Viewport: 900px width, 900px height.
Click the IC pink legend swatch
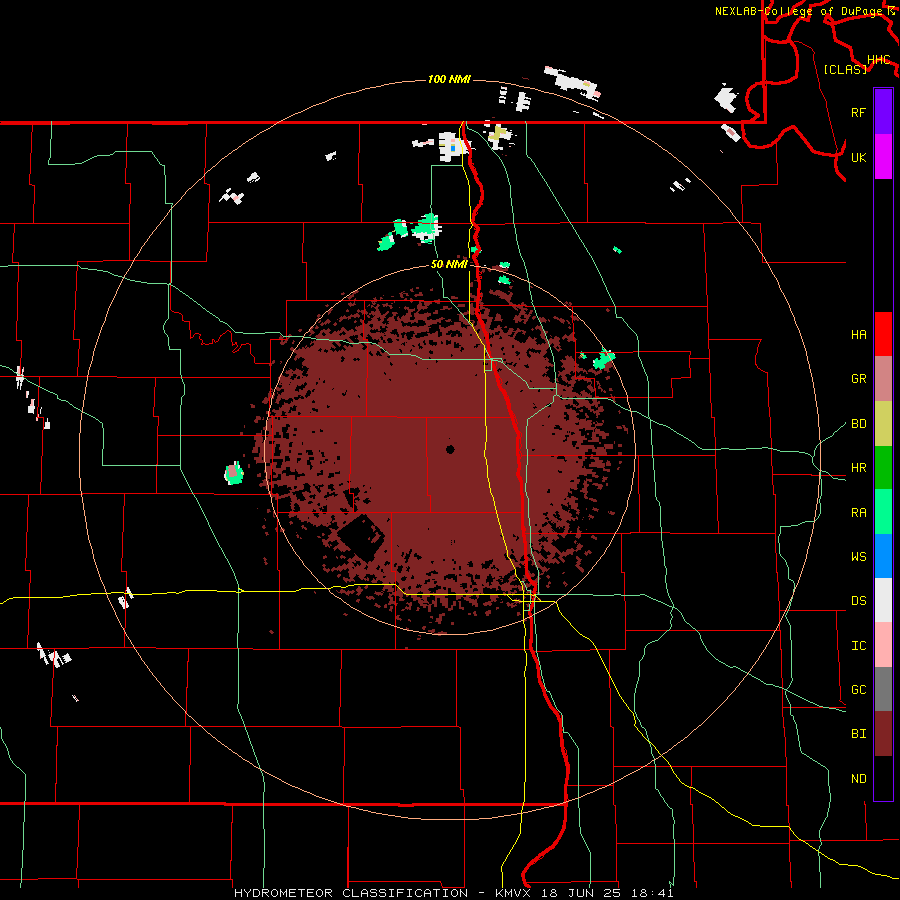883,645
